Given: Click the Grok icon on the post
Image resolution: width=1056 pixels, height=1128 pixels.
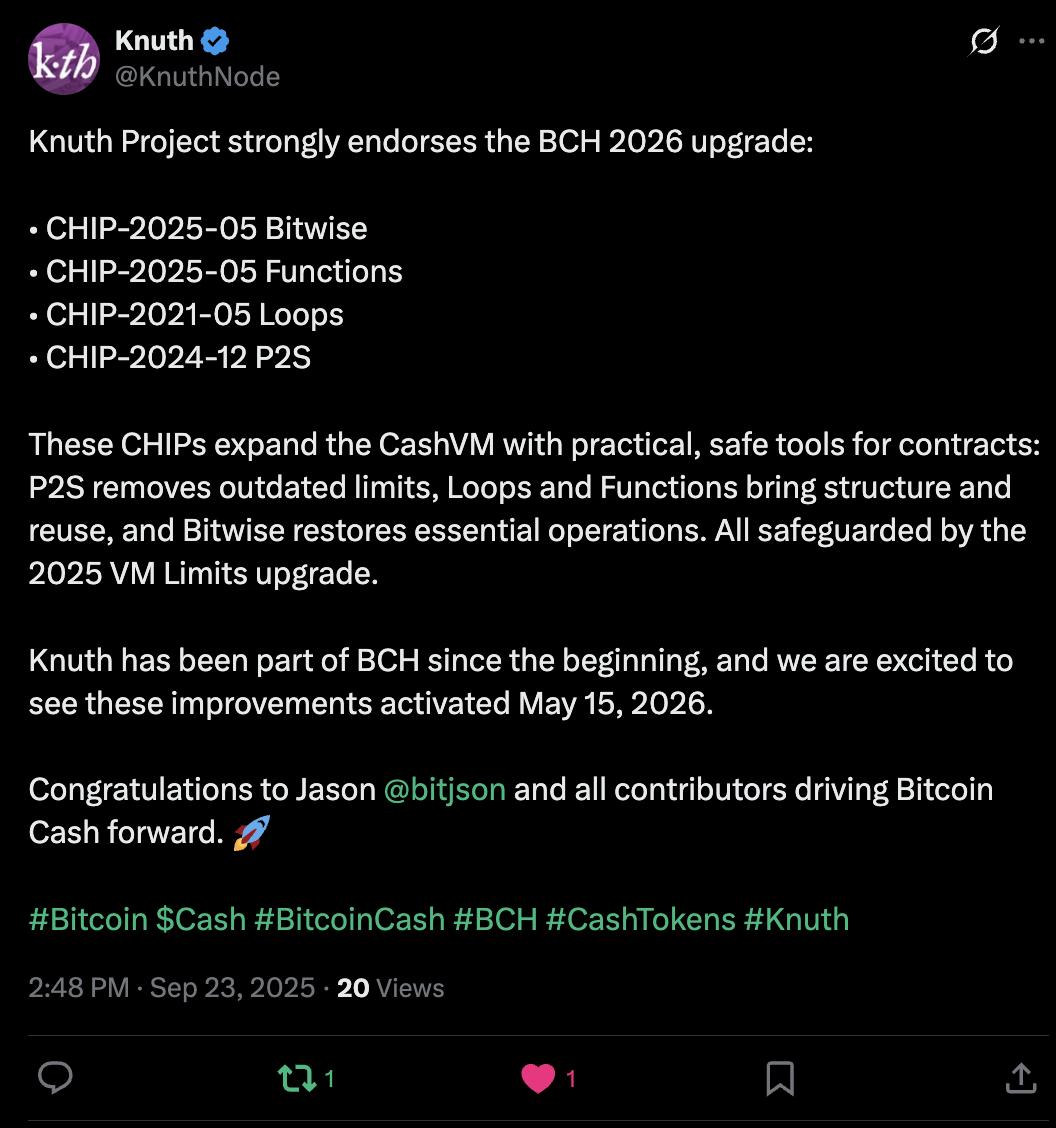Looking at the screenshot, I should pos(984,42).
